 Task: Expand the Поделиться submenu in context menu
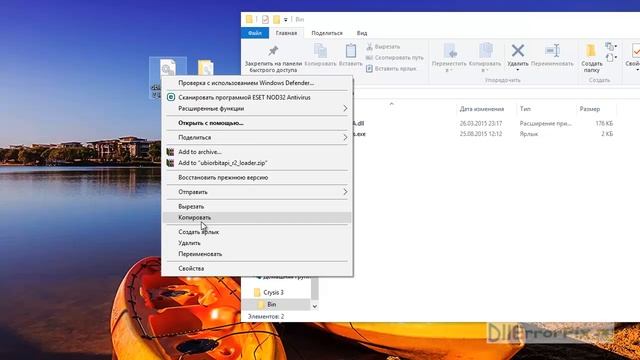click(x=257, y=138)
